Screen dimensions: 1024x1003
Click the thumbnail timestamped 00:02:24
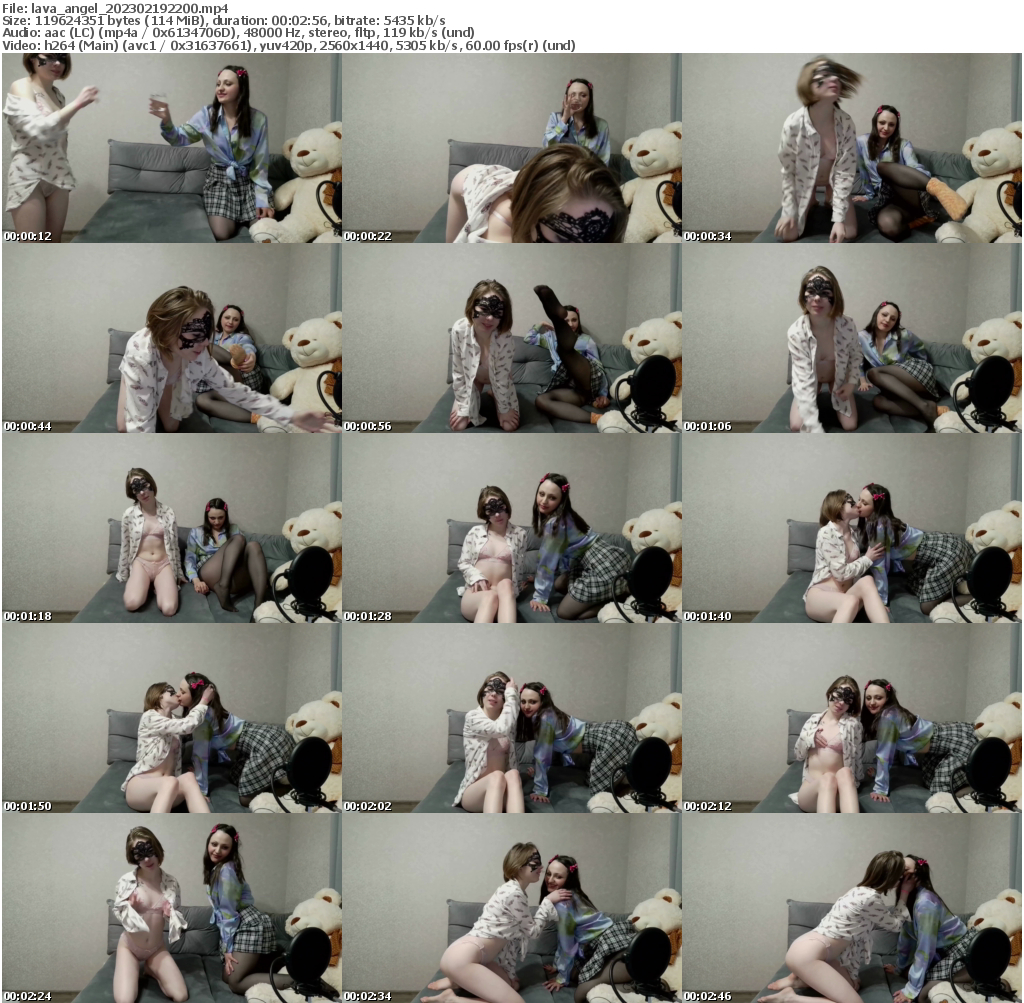pyautogui.click(x=171, y=908)
